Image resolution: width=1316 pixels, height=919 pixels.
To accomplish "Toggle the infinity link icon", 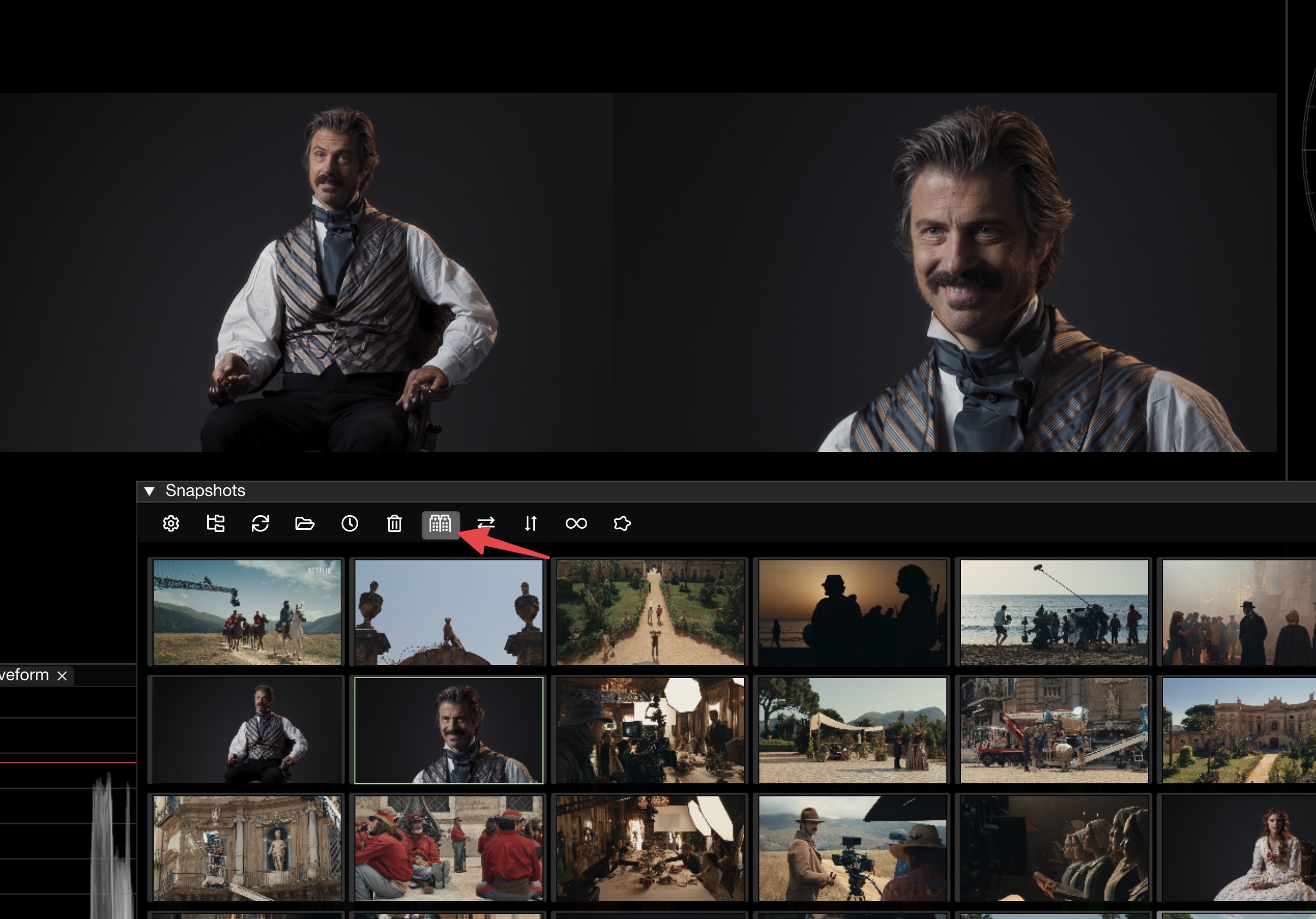I will (576, 524).
